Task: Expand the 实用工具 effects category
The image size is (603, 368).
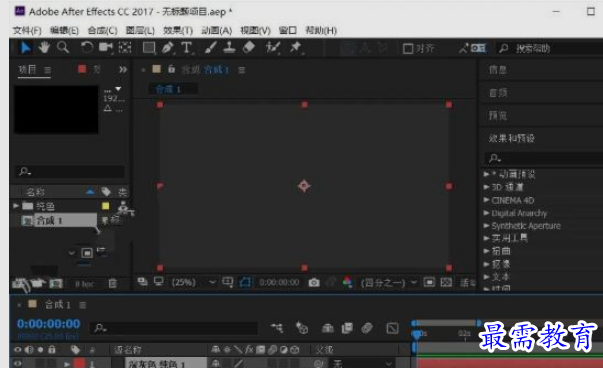Action: (486, 238)
